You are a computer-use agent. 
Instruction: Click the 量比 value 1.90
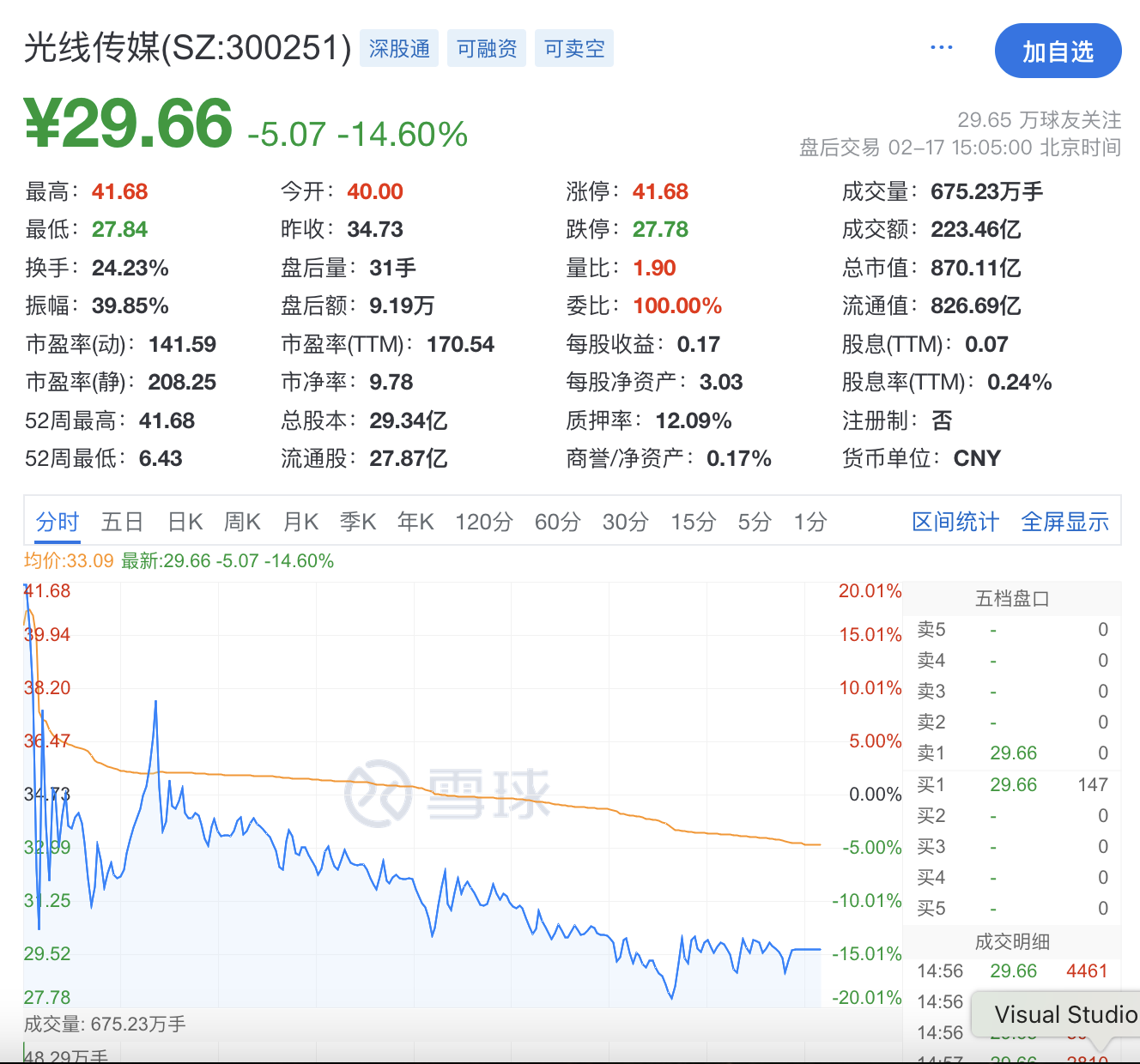tap(655, 268)
